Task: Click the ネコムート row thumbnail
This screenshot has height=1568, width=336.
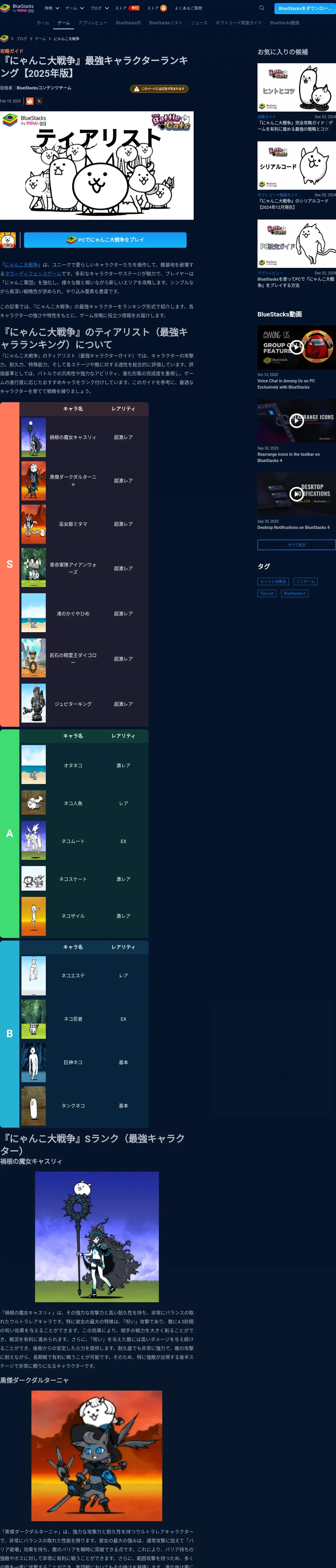Action: pyautogui.click(x=33, y=841)
